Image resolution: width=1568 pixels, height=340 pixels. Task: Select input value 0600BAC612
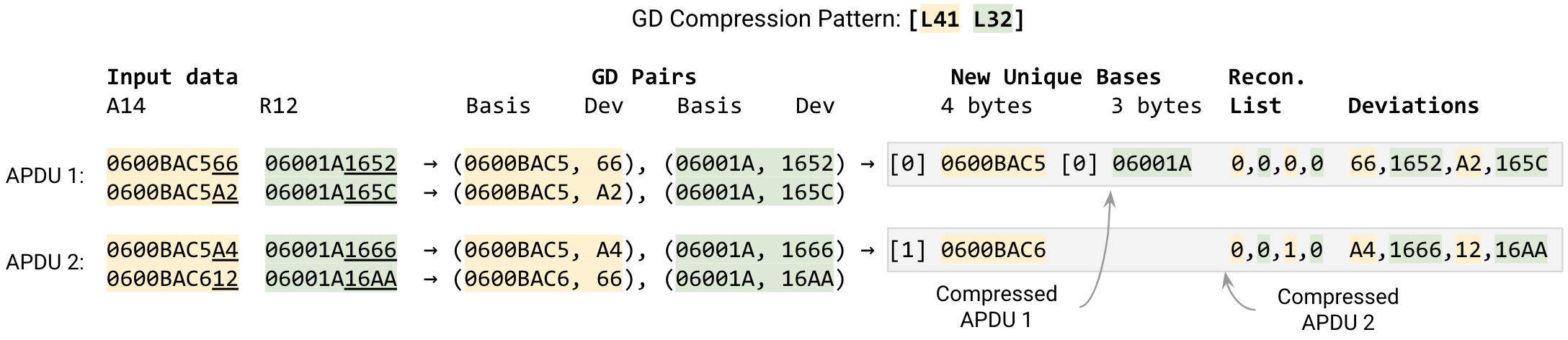coord(172,279)
